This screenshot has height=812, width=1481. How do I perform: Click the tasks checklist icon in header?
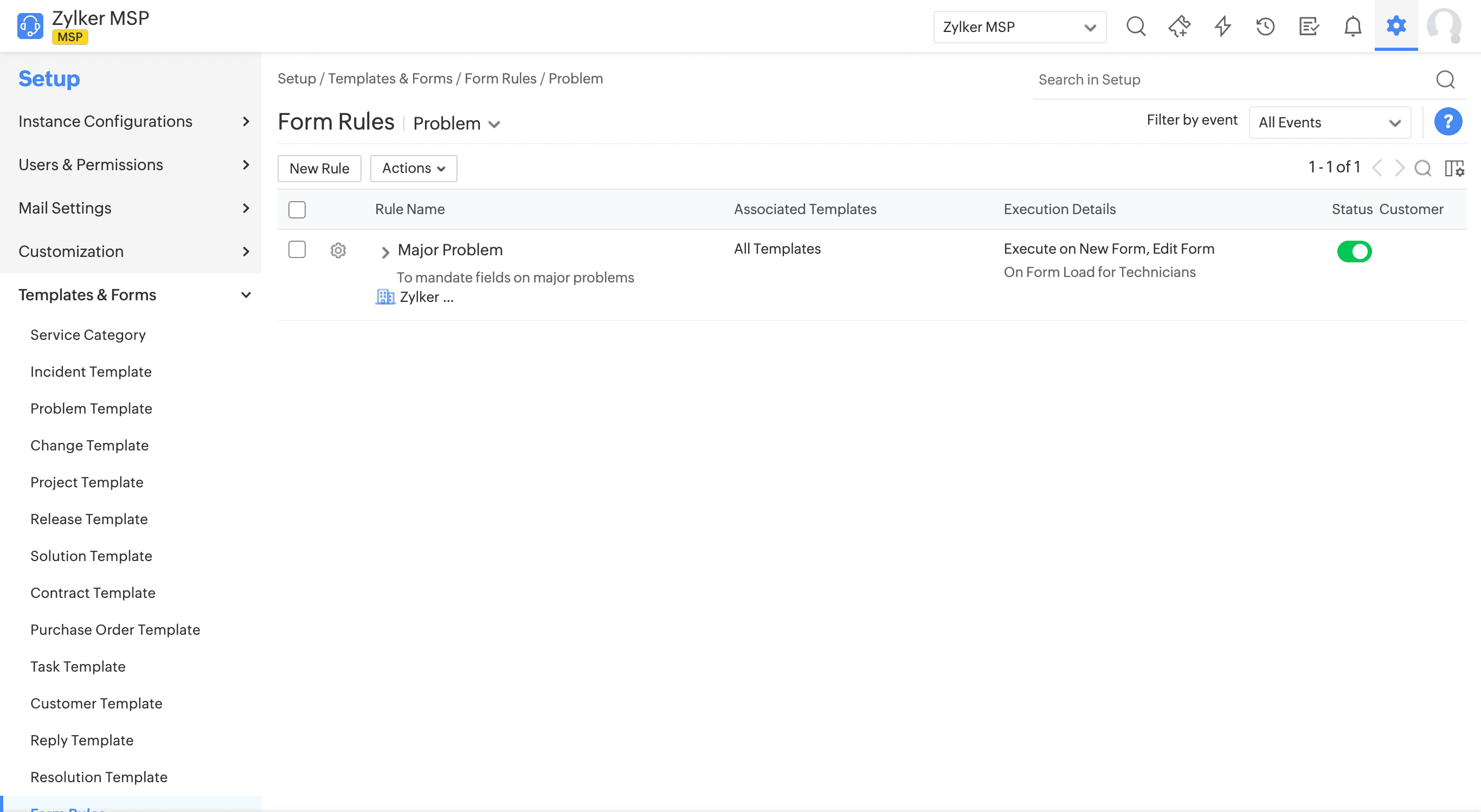point(1309,27)
